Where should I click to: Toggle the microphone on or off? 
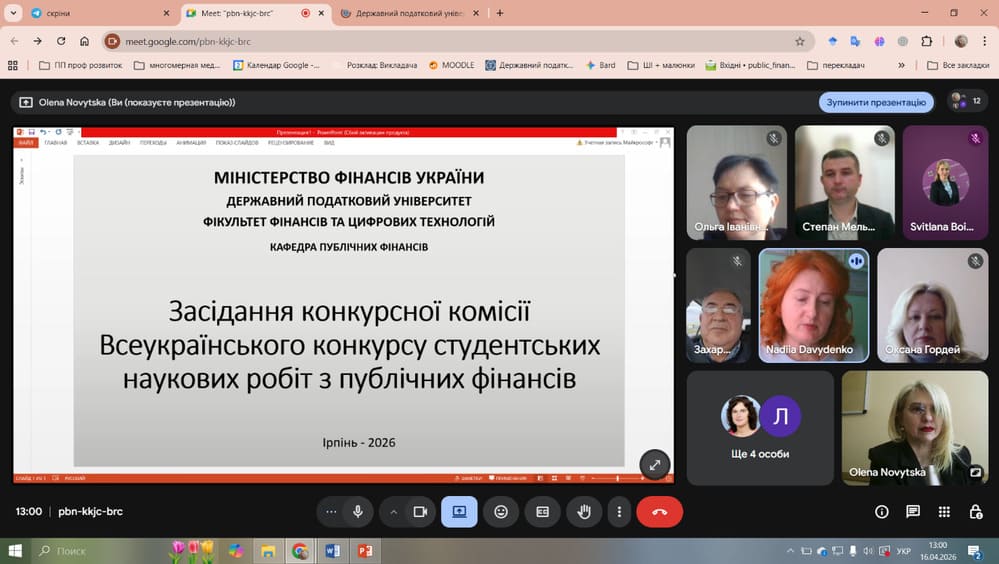tap(357, 511)
